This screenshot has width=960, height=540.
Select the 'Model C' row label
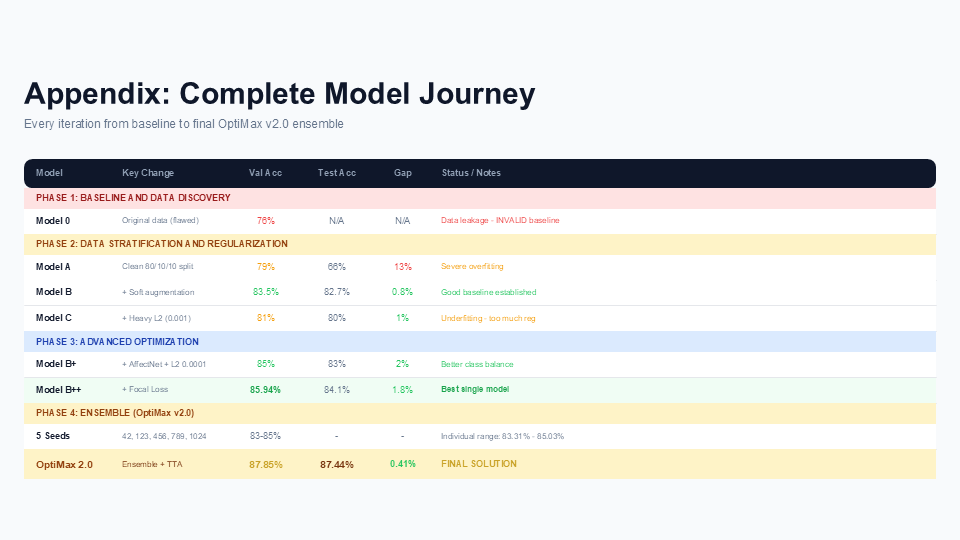53,318
